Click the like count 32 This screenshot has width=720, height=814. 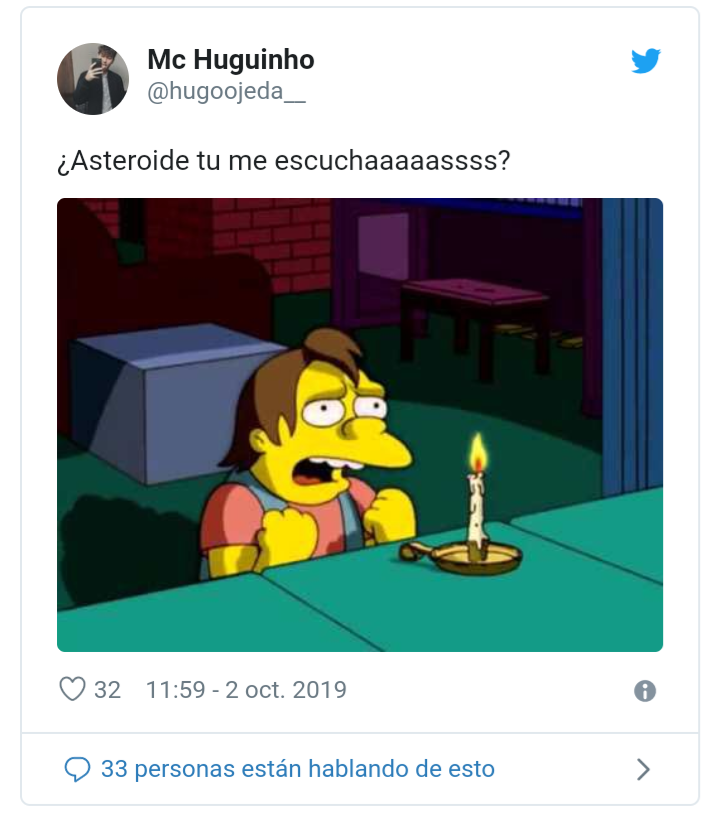click(x=107, y=690)
